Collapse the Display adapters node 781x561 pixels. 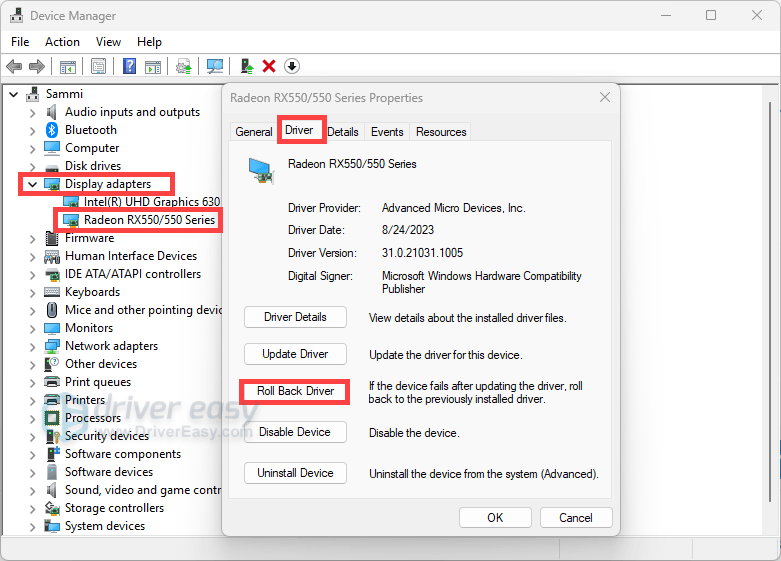(33, 184)
